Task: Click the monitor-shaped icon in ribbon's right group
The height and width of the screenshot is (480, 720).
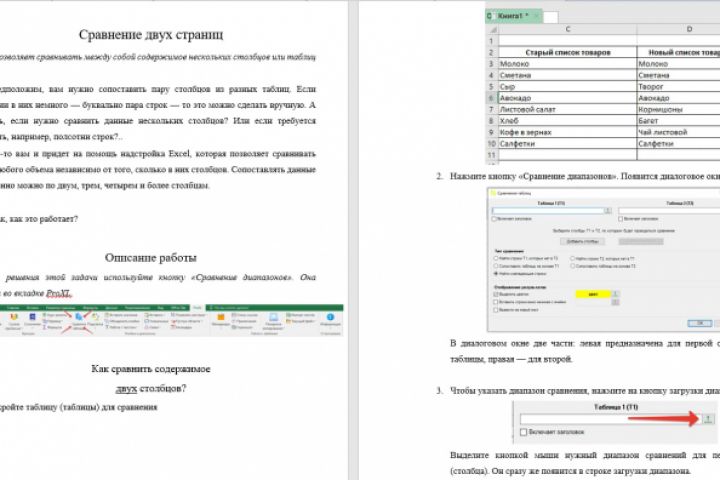Action: 273,317
